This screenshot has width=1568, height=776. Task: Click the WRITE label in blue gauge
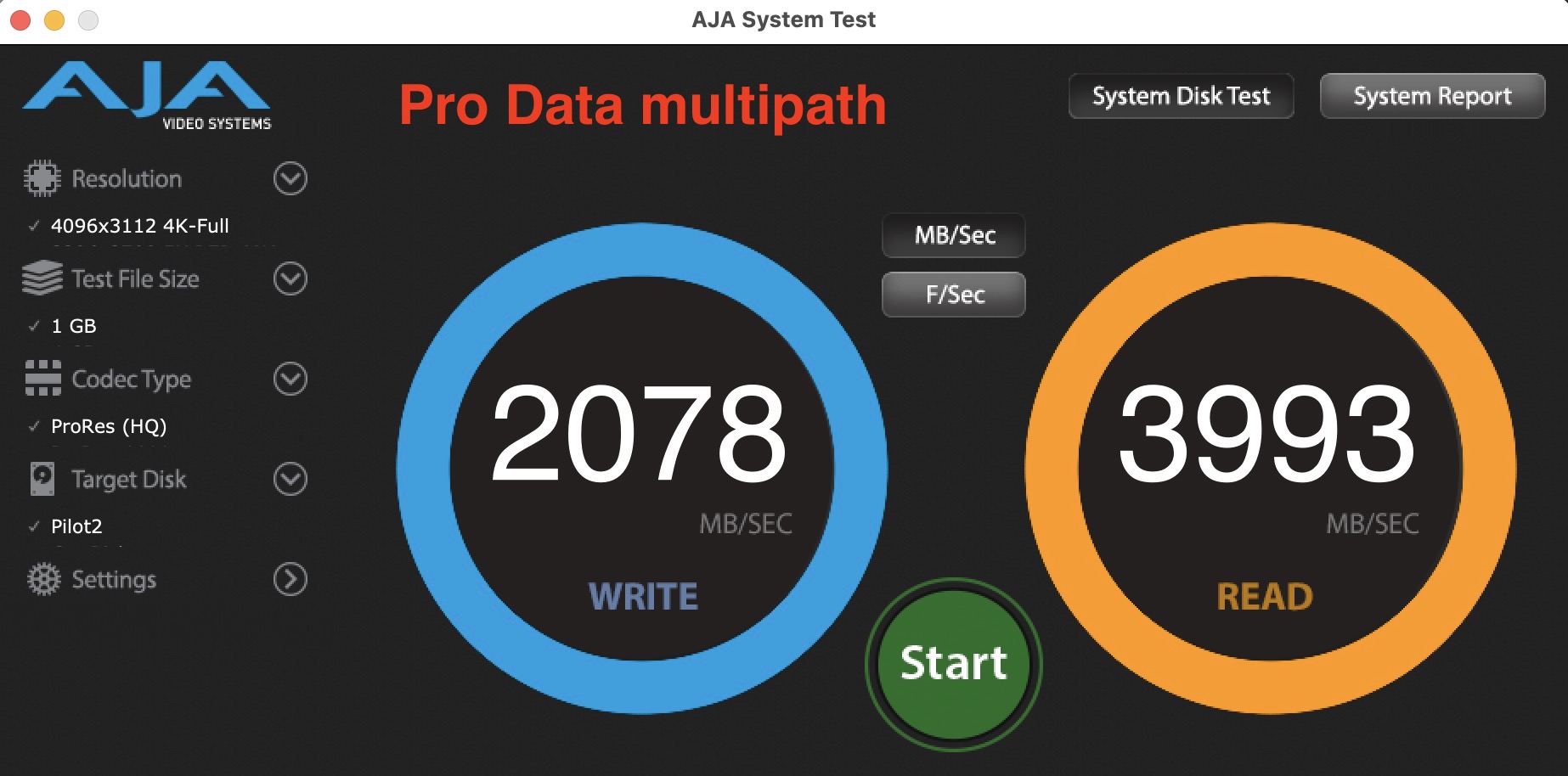click(x=644, y=597)
